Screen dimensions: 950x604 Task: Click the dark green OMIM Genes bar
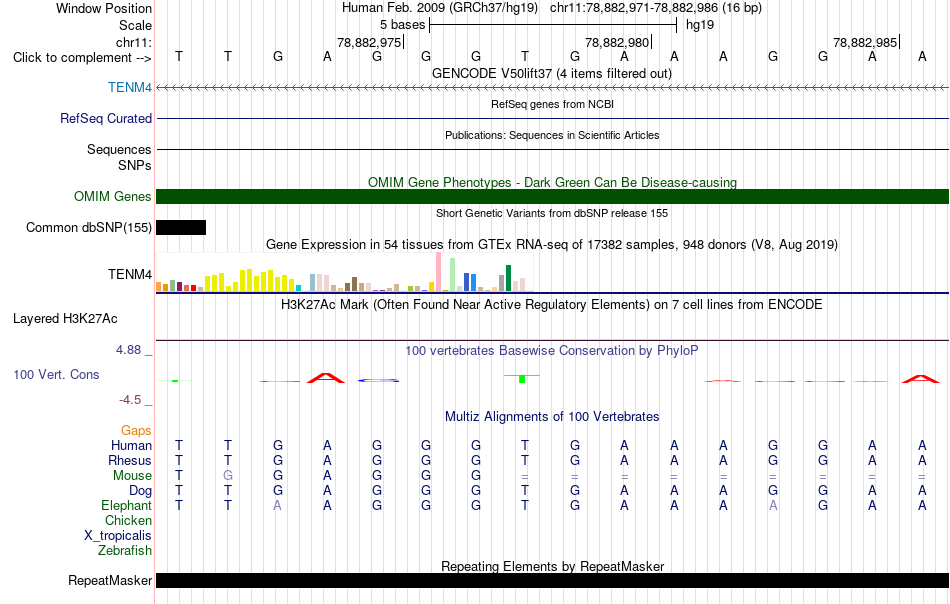pos(552,196)
